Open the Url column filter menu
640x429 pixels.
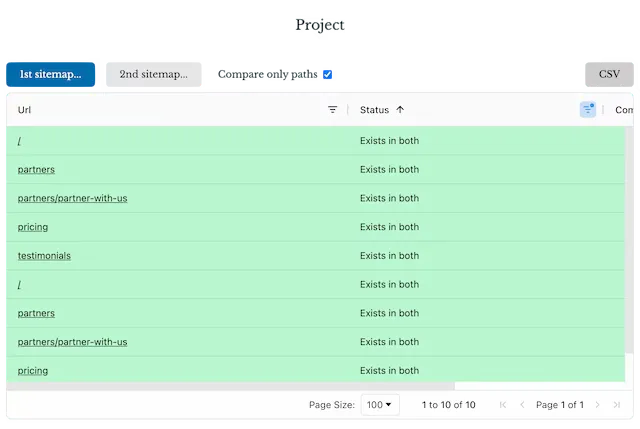pos(332,109)
